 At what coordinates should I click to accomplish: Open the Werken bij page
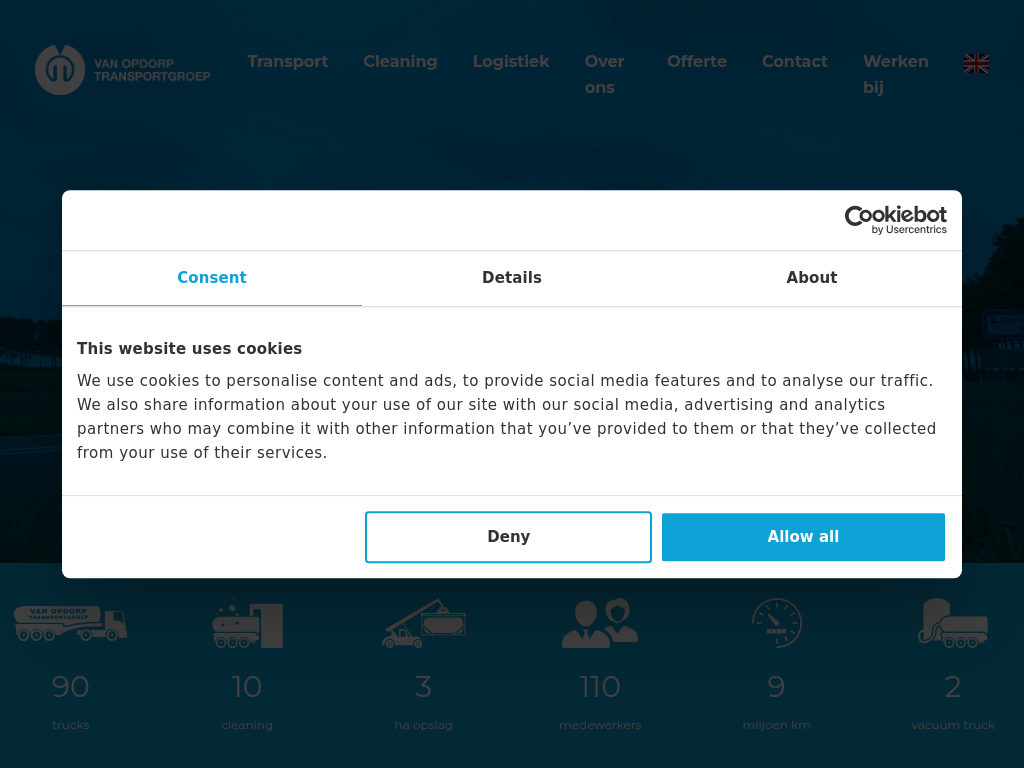click(895, 74)
